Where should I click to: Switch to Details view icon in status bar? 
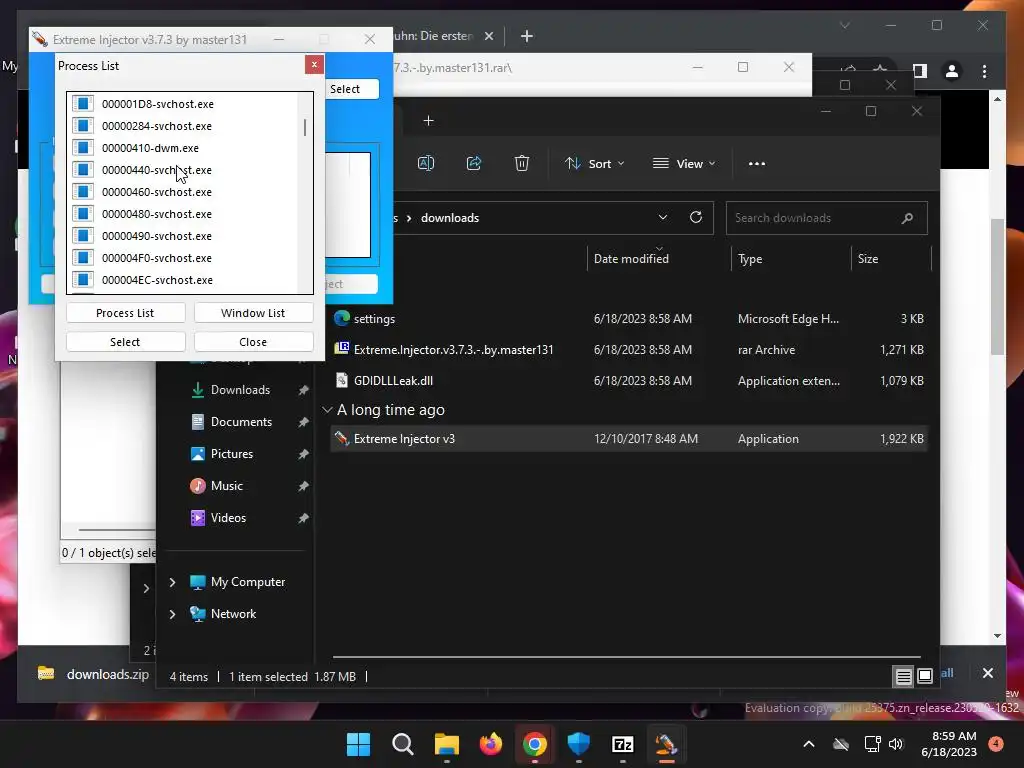pos(903,677)
